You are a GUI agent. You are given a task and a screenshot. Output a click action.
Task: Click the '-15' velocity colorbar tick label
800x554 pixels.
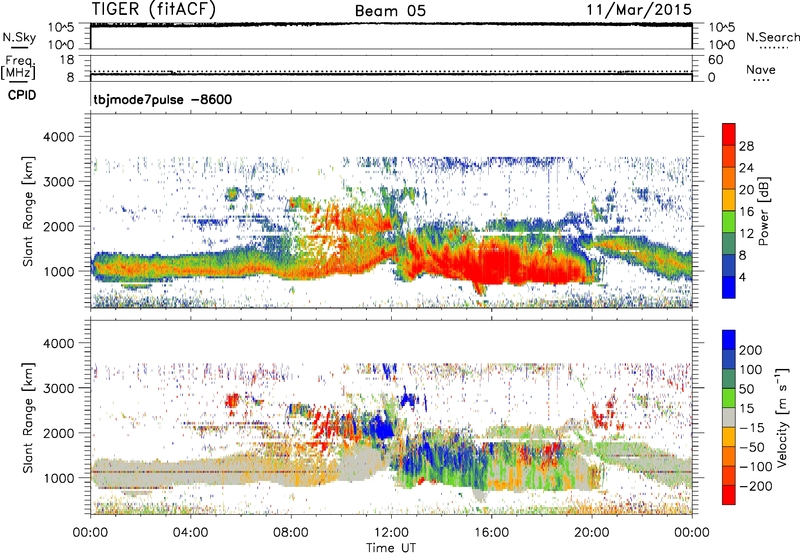click(752, 427)
